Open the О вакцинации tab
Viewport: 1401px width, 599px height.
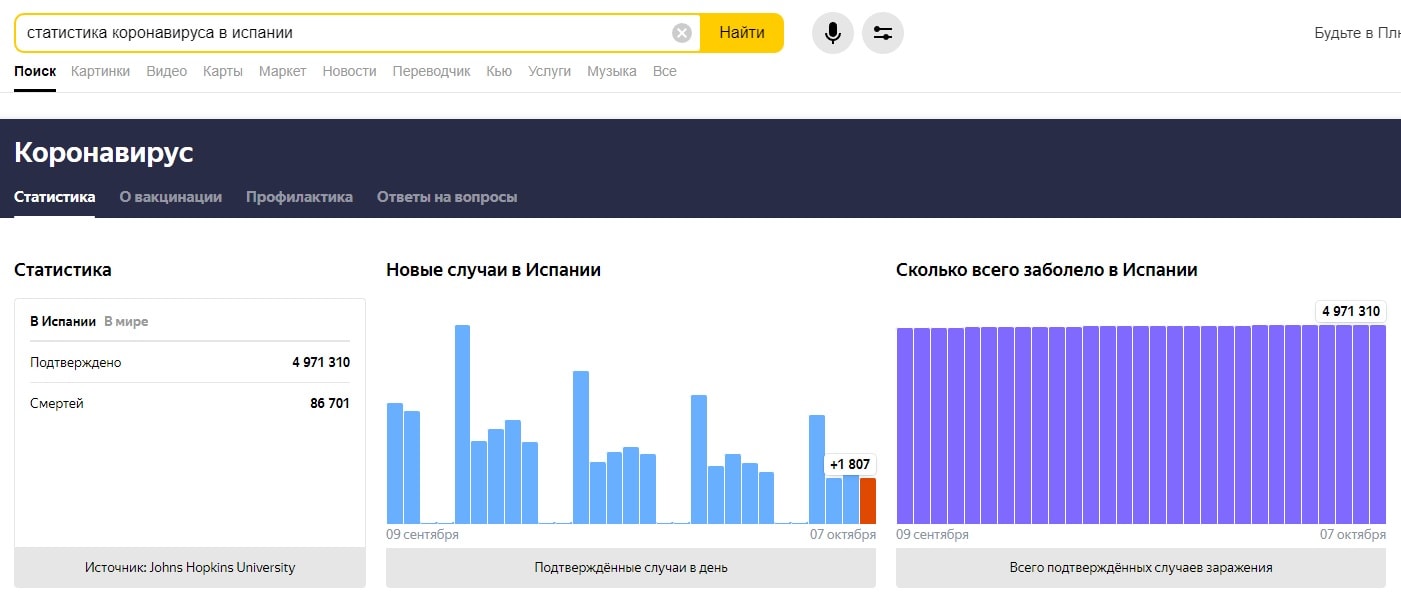[170, 197]
